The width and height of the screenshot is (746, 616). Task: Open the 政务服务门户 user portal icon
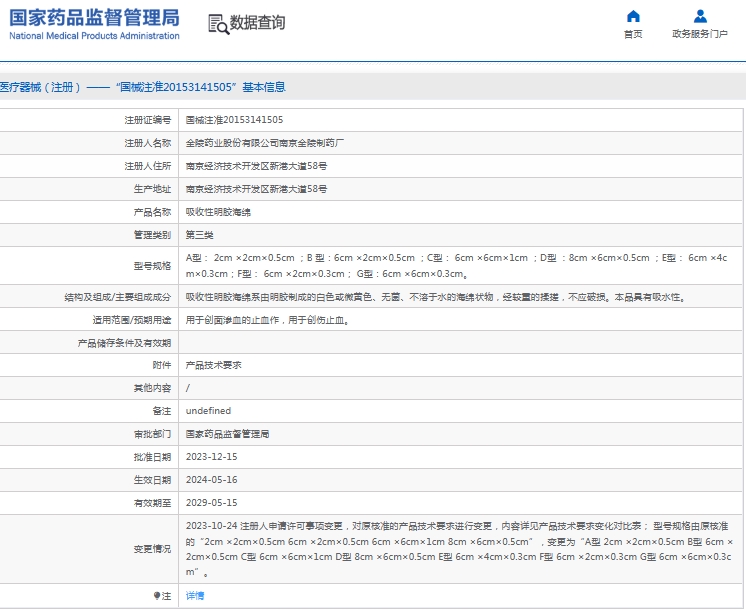[700, 17]
